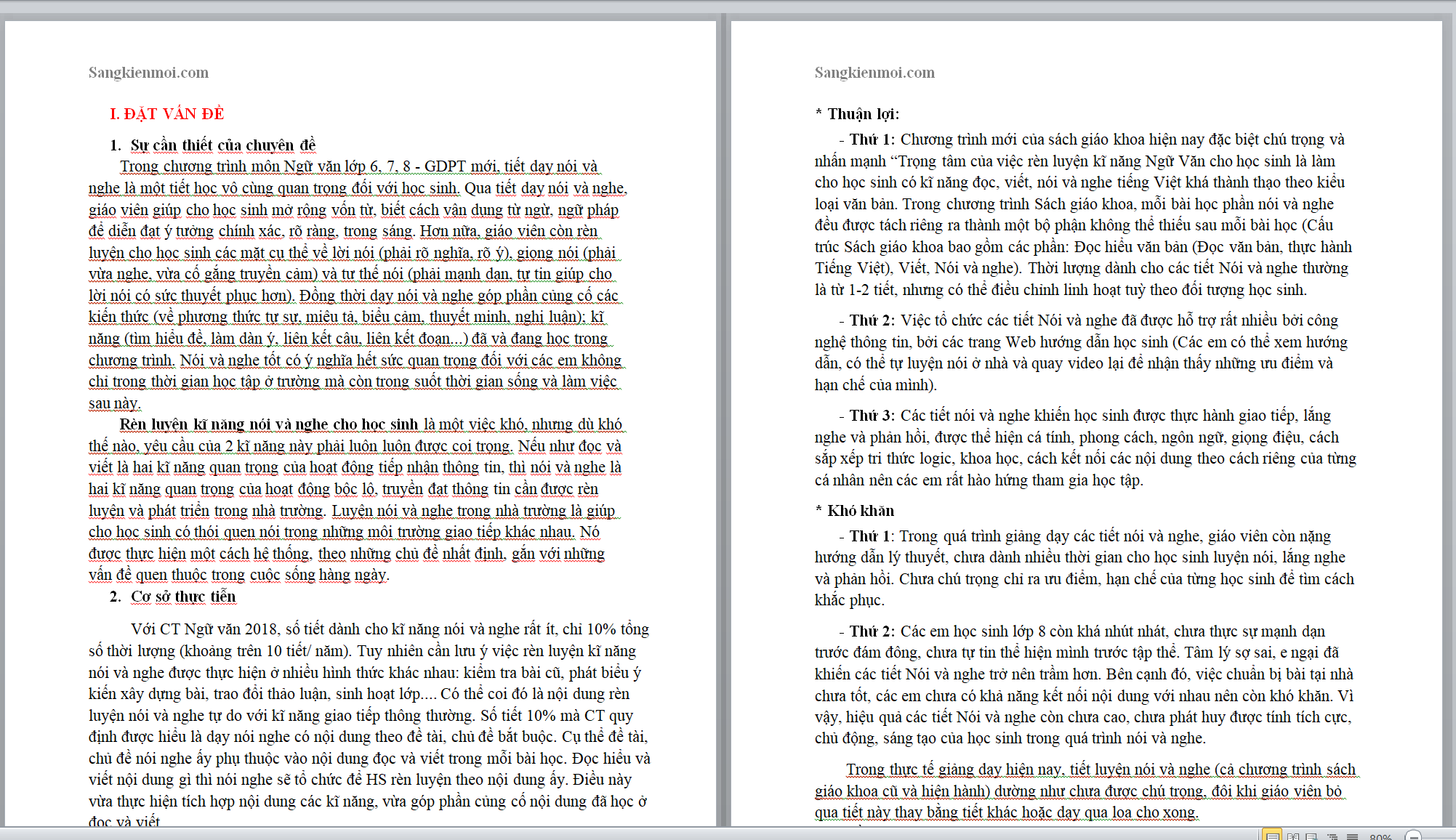Switch to Web Layout view icon
Screen dimensions: 1456x840
pyautogui.click(x=1312, y=836)
